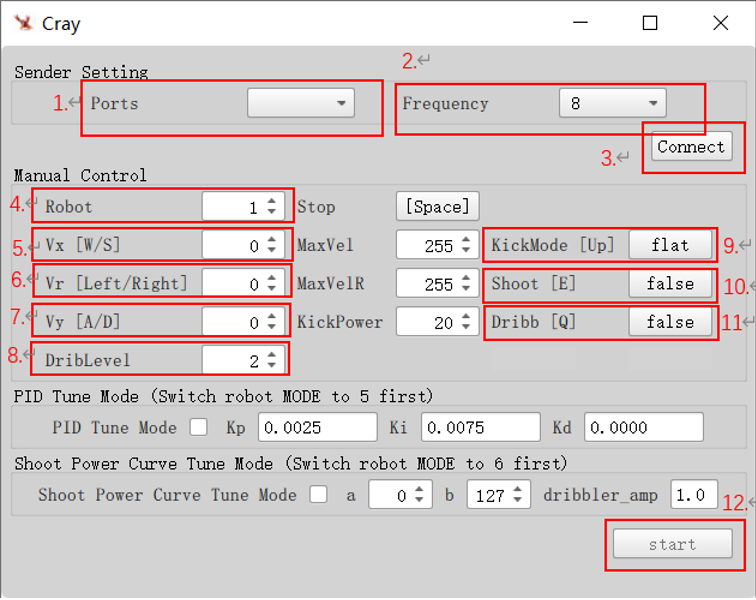Toggle the Shoot [E] false button
The image size is (756, 600).
tap(670, 284)
